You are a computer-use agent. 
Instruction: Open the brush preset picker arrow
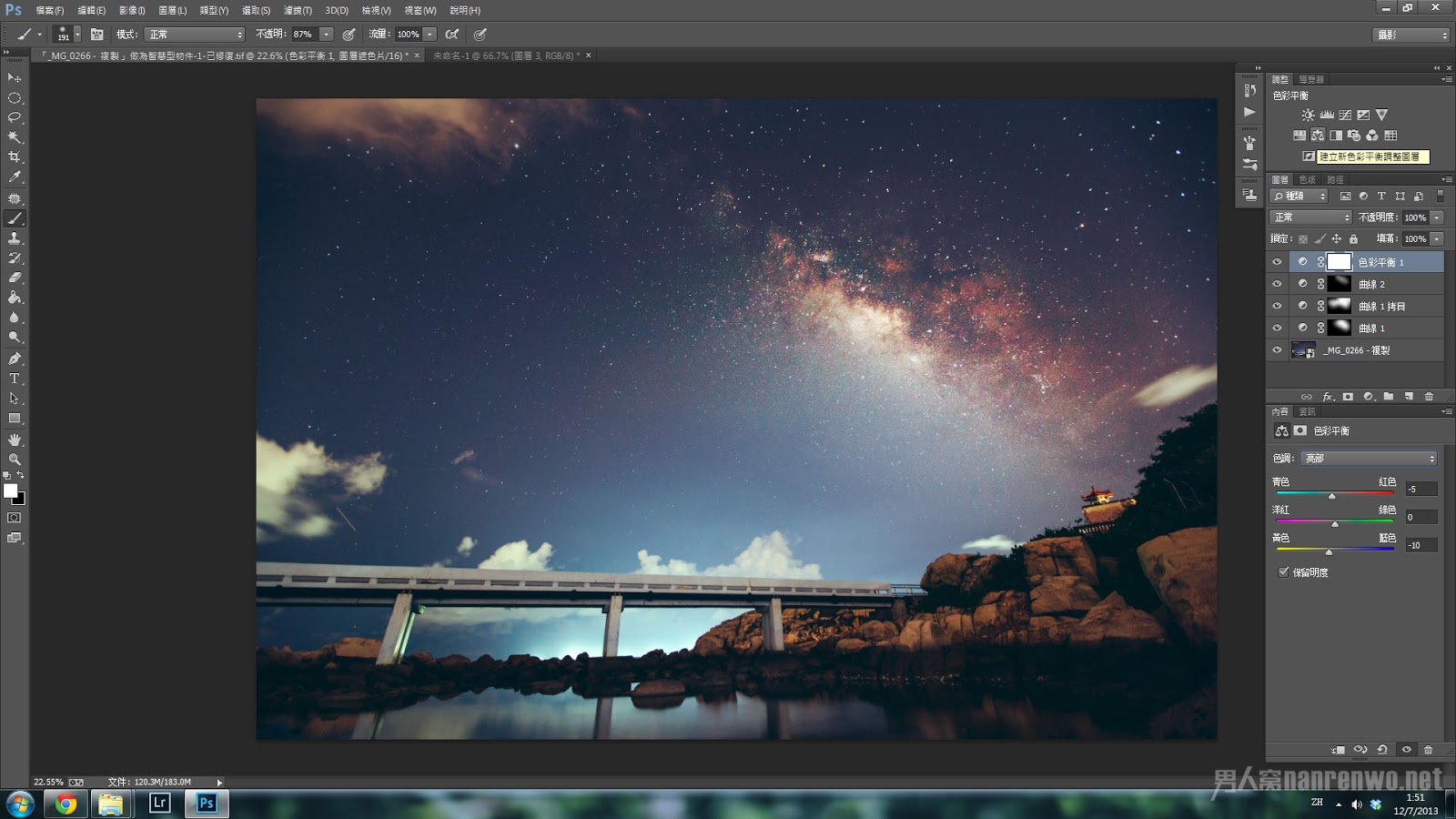click(x=77, y=35)
